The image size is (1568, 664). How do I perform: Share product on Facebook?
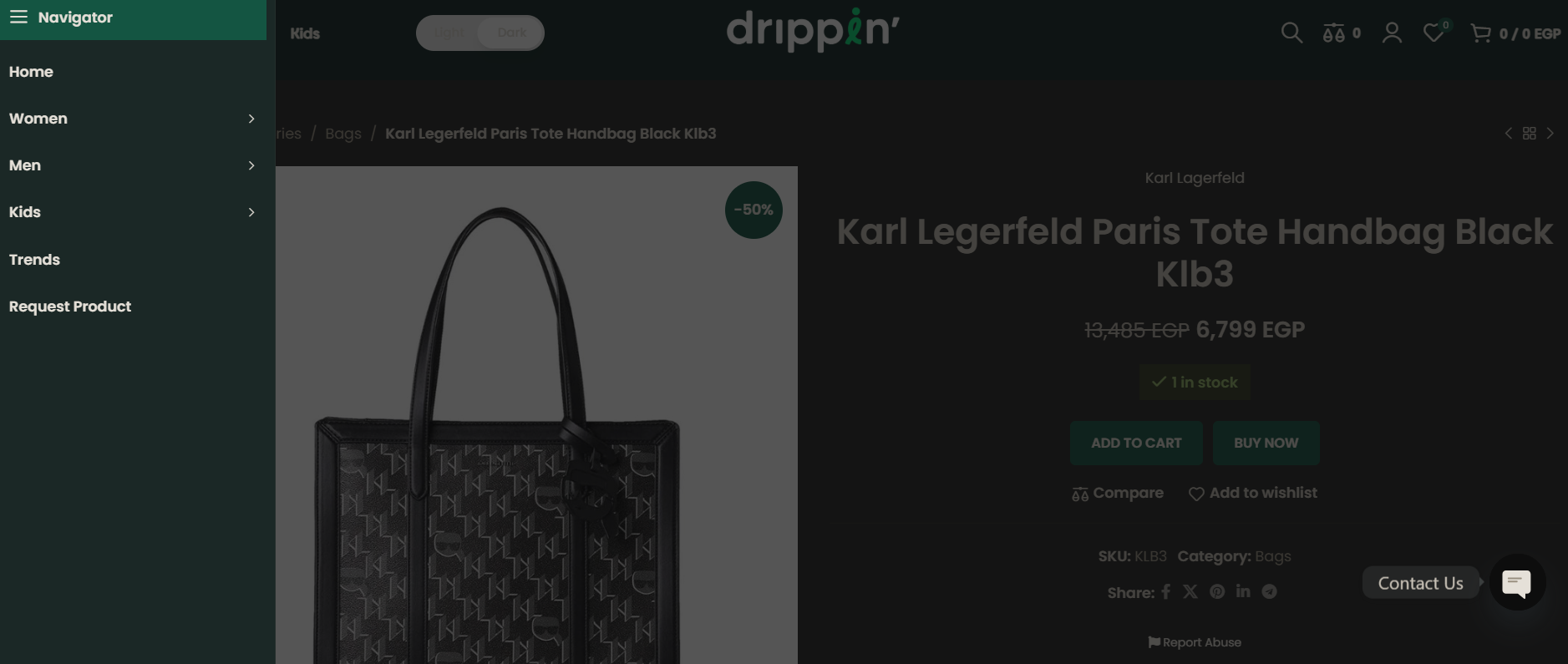pyautogui.click(x=1166, y=591)
